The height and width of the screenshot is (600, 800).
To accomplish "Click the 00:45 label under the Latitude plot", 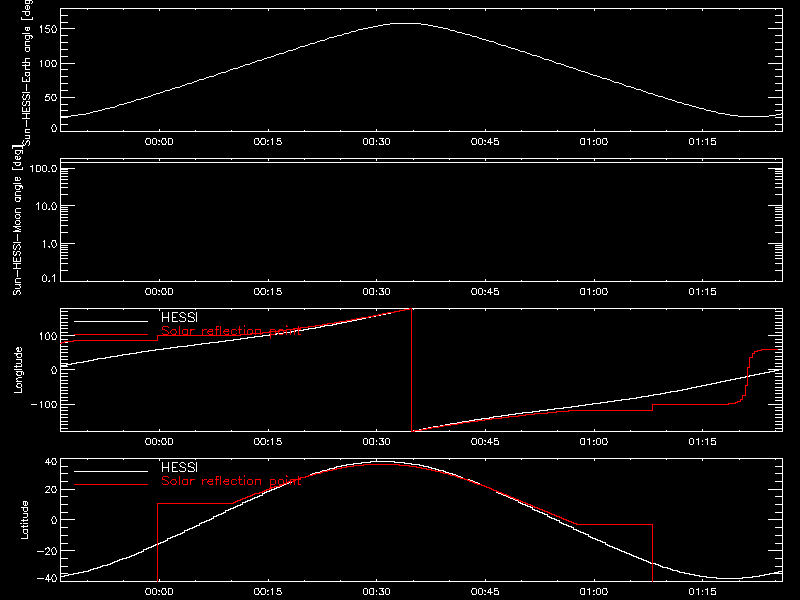I will [x=485, y=592].
